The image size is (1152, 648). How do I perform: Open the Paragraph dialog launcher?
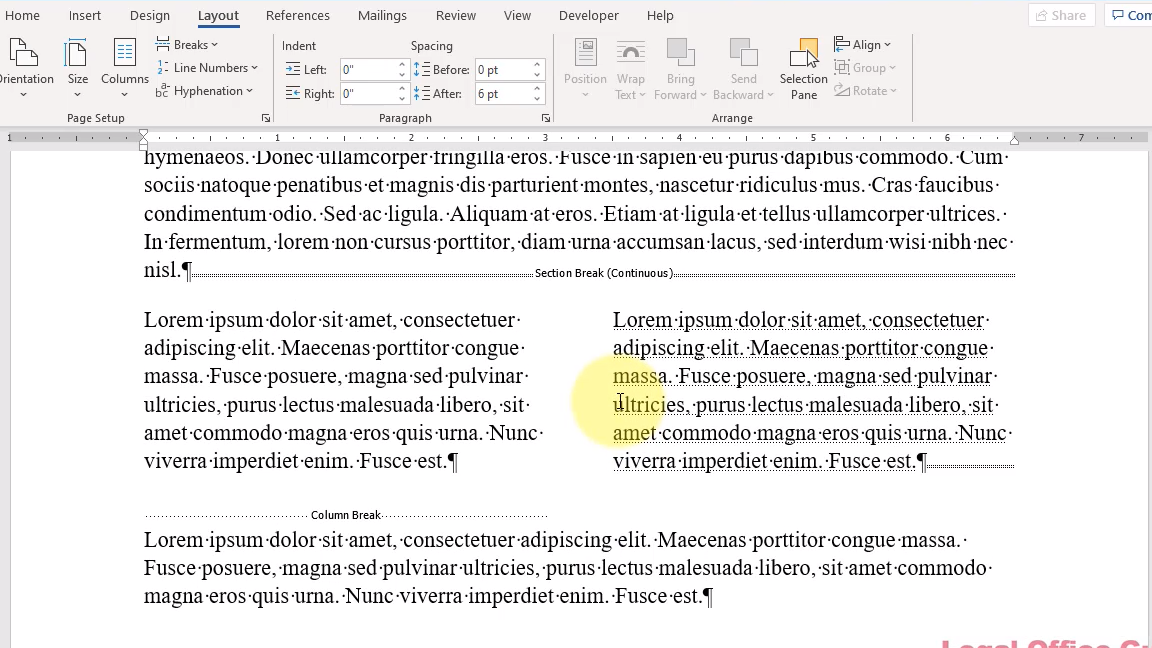click(x=546, y=118)
